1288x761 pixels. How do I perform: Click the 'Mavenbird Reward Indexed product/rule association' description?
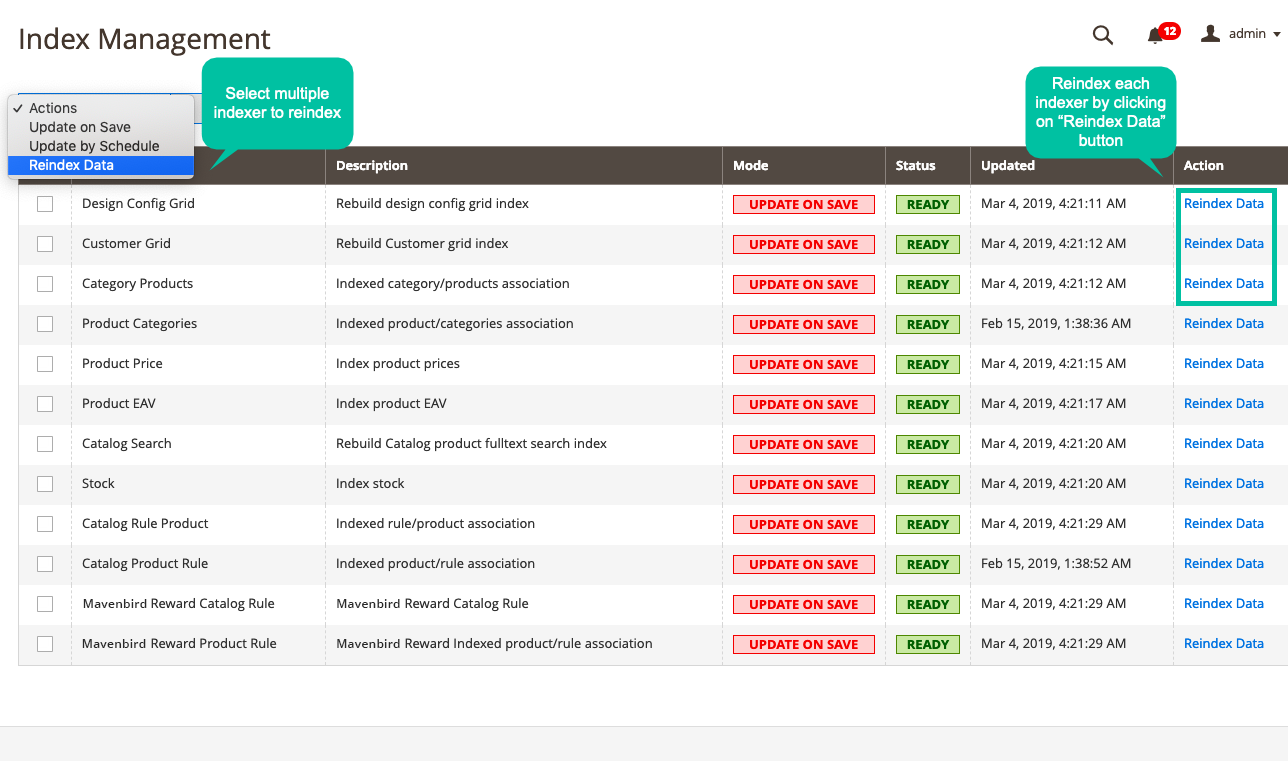[x=494, y=643]
